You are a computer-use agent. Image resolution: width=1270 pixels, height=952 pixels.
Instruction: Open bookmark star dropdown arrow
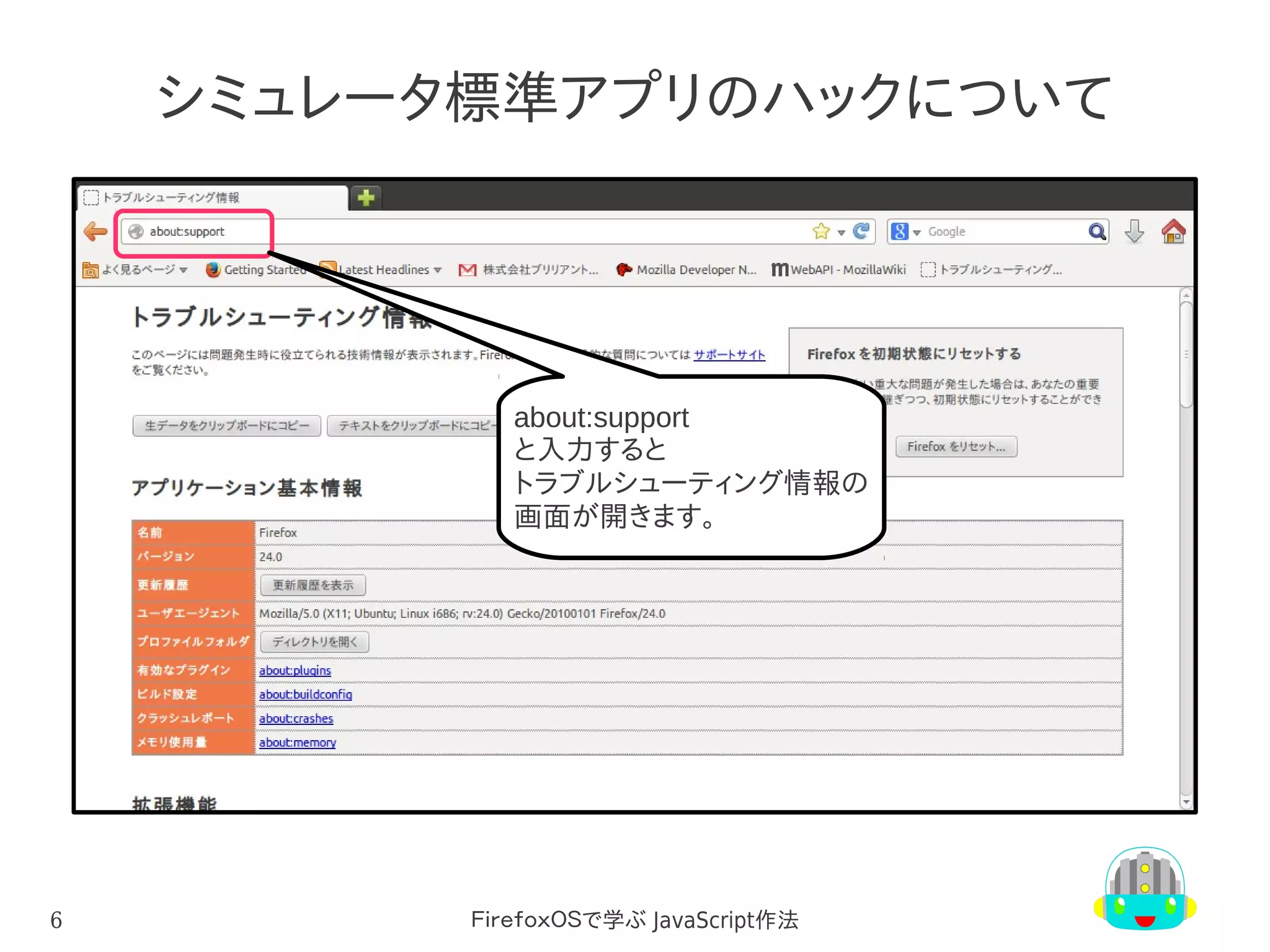click(841, 233)
